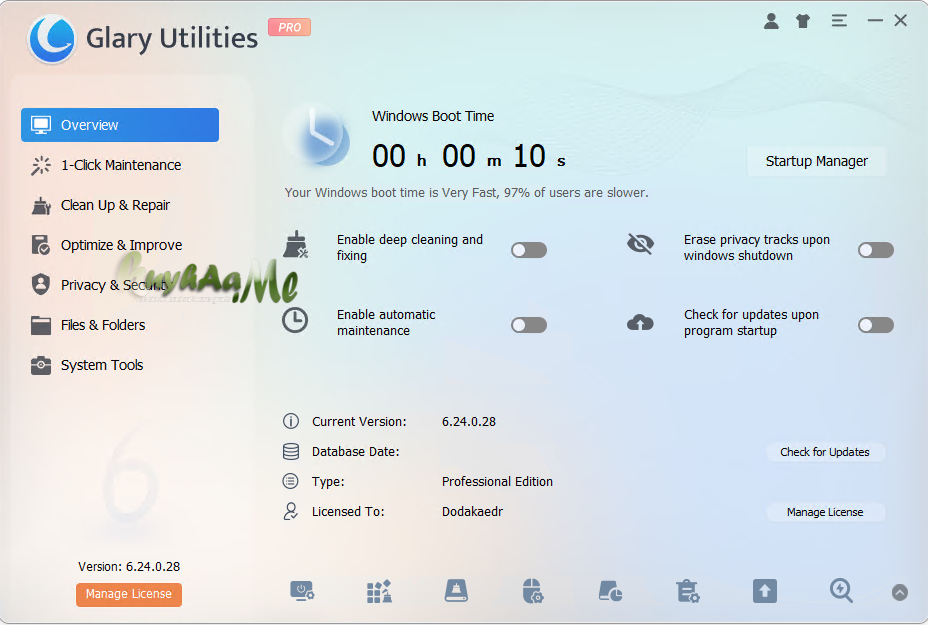
Task: Click the Database Date label
Action: (356, 452)
